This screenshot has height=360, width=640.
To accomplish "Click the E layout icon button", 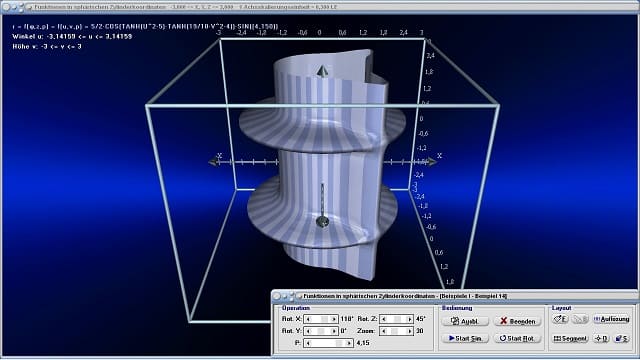I will point(560,319).
